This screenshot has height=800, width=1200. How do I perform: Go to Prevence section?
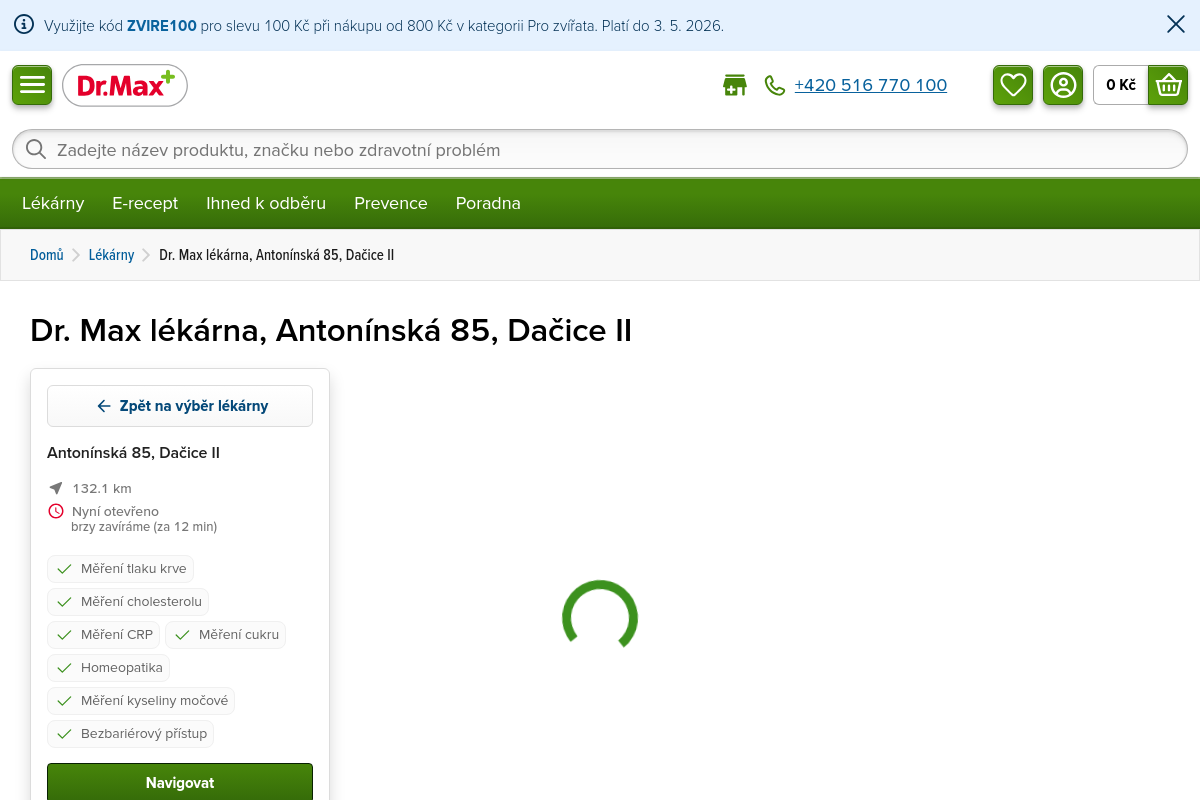point(391,203)
